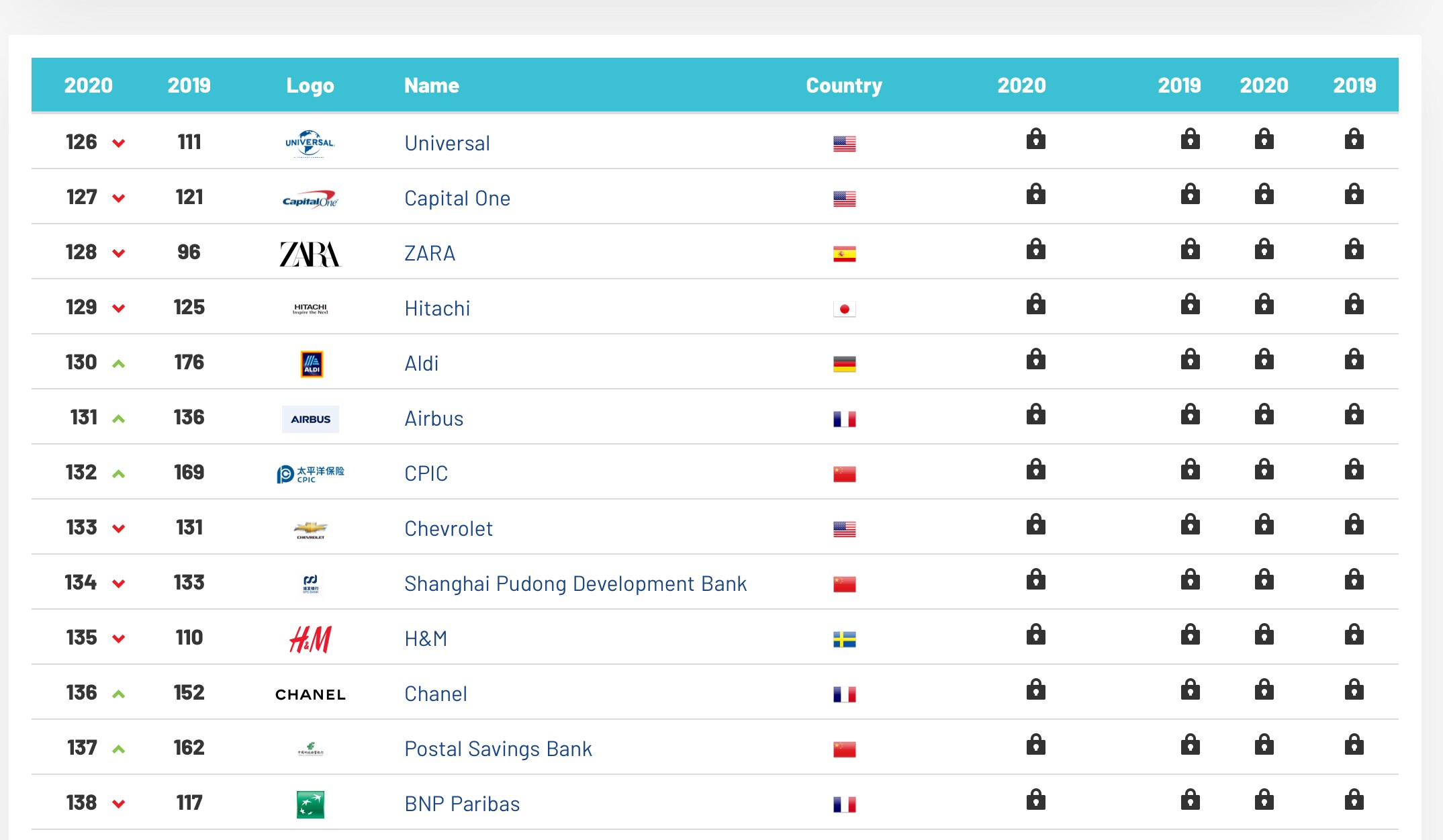Image resolution: width=1443 pixels, height=840 pixels.
Task: Click the Hitachi logo
Action: 310,309
